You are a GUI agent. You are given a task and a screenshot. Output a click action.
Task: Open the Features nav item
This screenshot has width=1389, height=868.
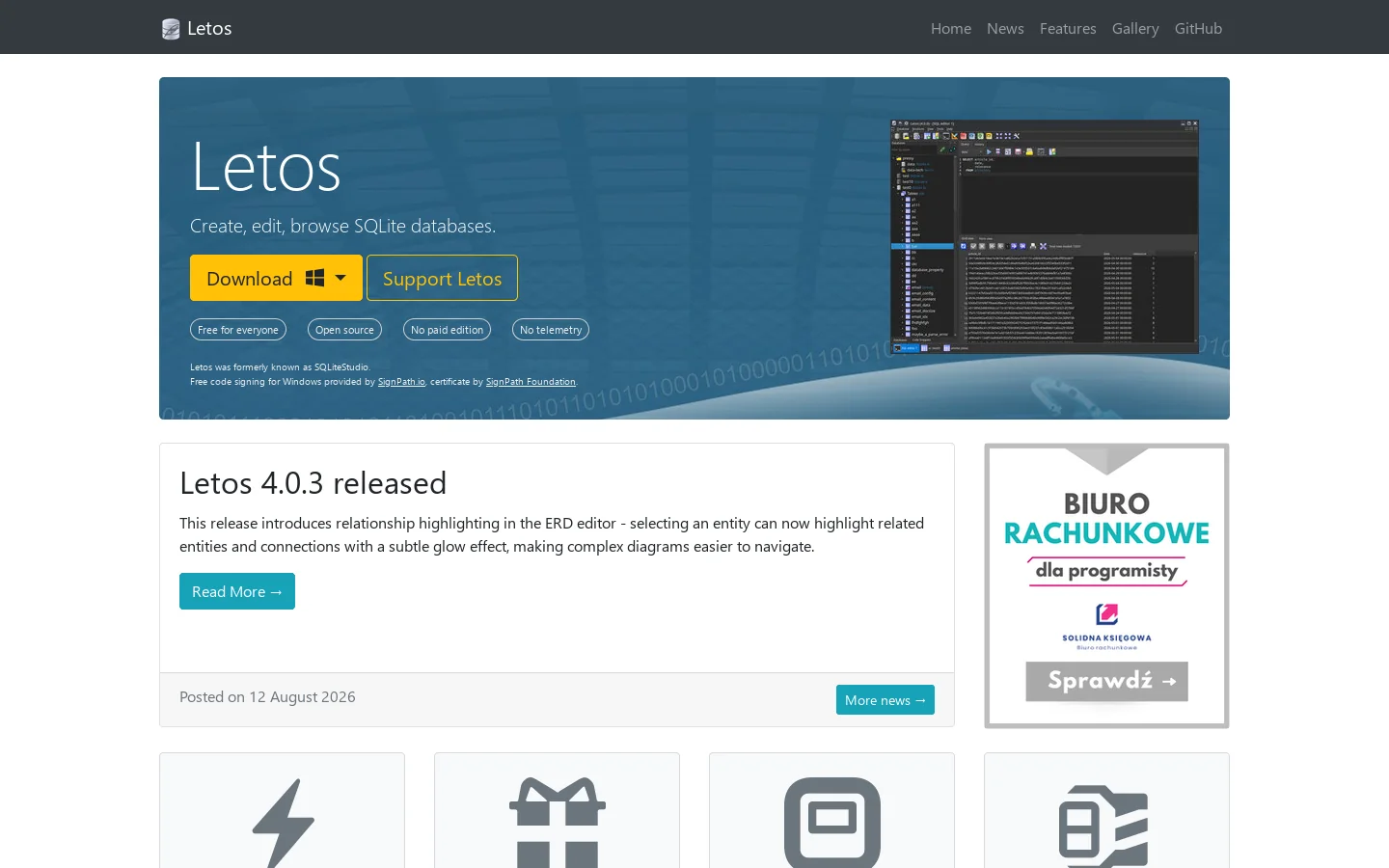(x=1068, y=29)
